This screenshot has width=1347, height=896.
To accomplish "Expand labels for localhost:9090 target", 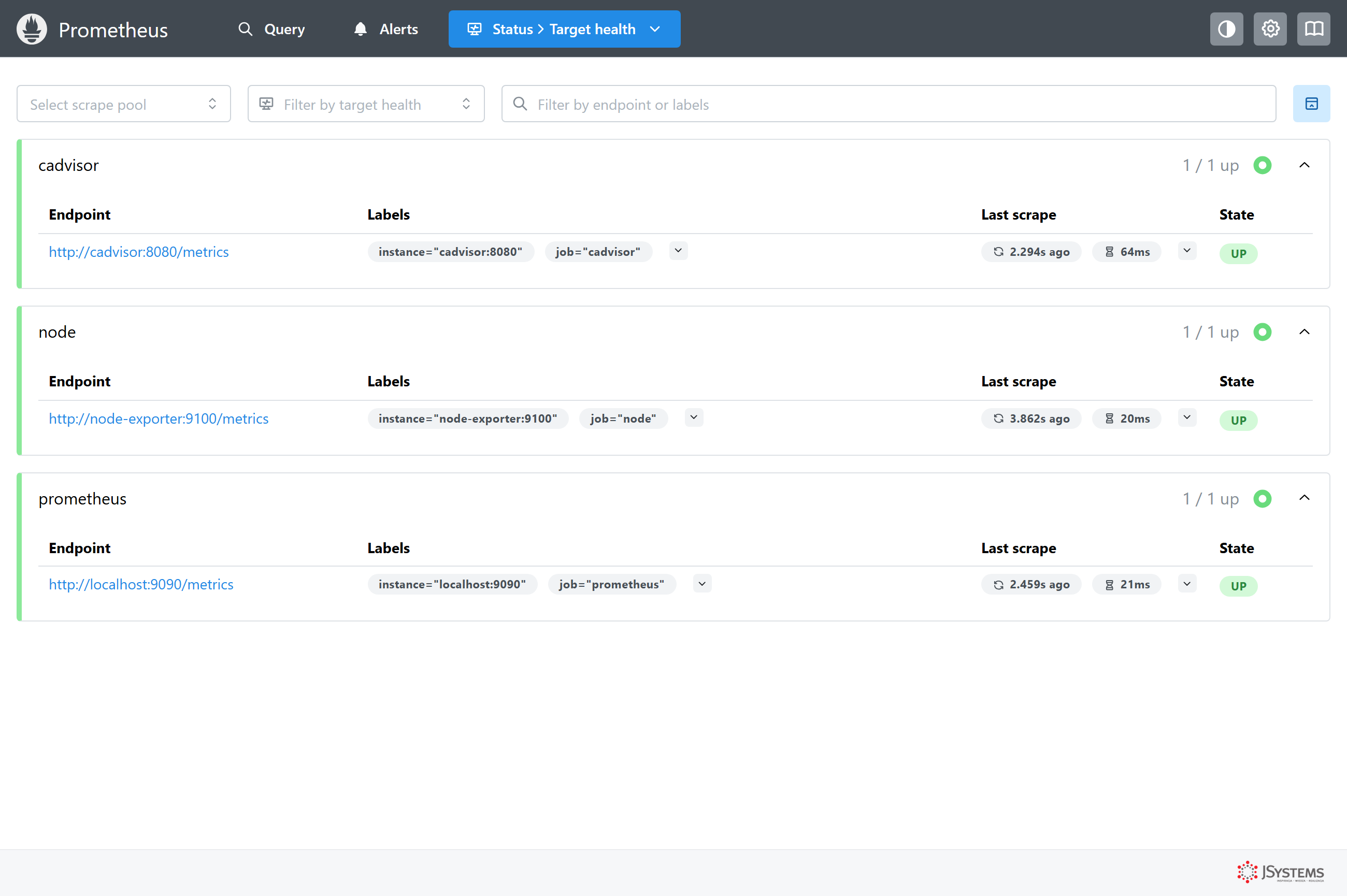I will coord(702,583).
